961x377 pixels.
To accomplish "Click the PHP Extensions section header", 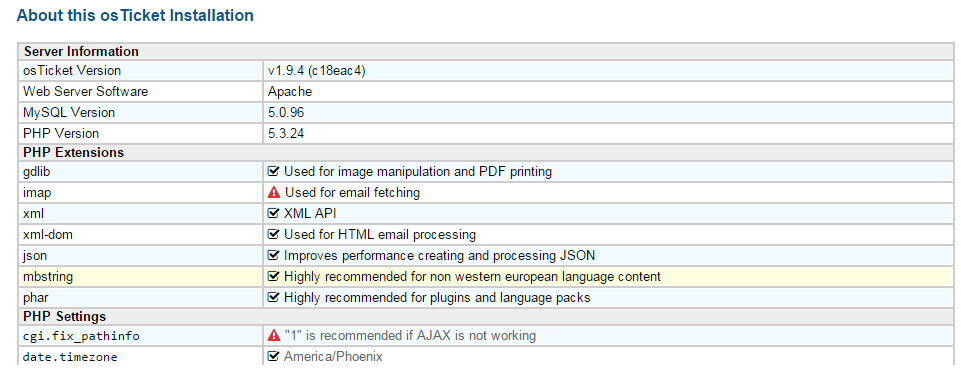I will point(74,152).
